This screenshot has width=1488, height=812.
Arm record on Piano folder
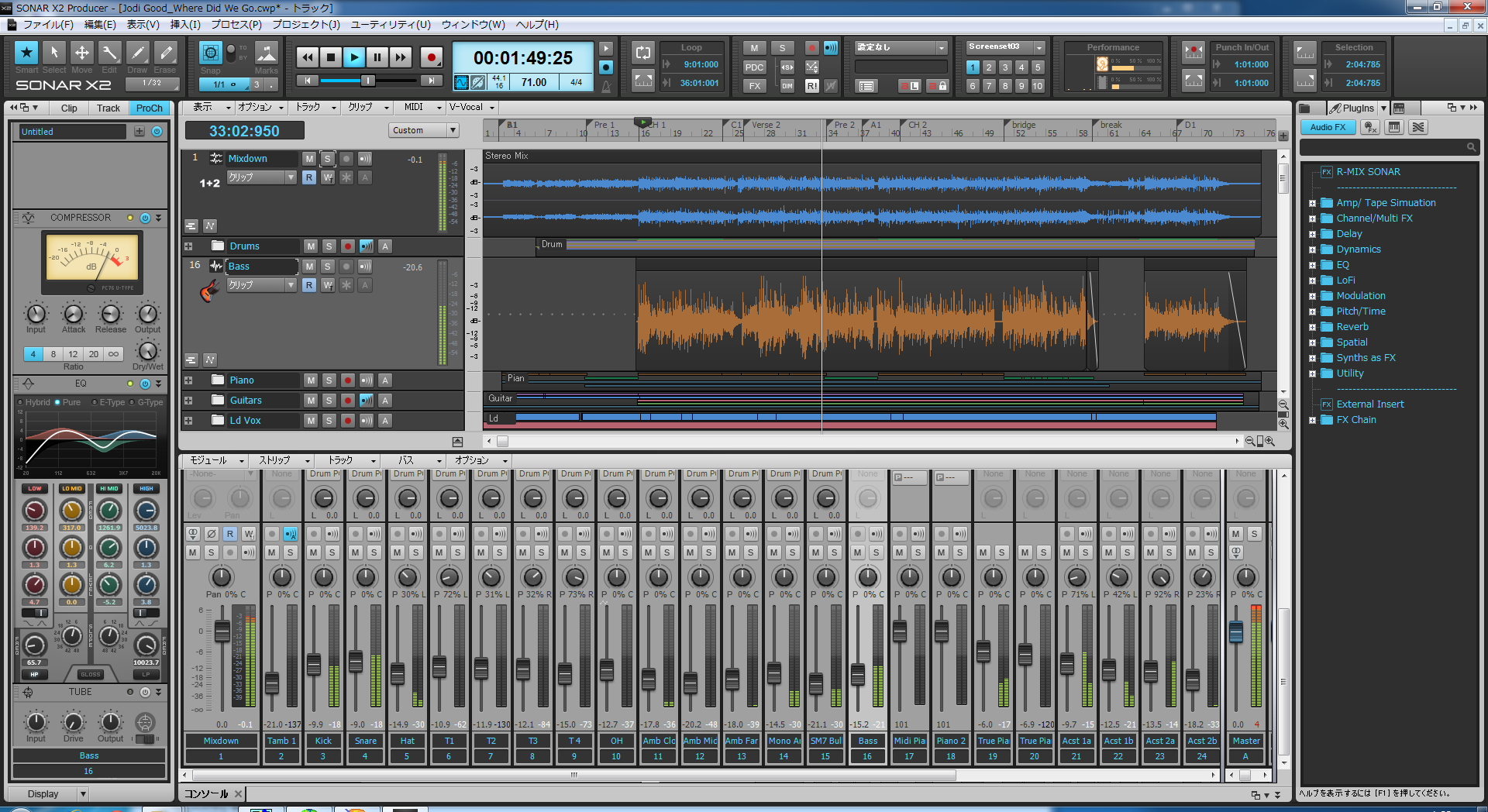click(x=348, y=380)
